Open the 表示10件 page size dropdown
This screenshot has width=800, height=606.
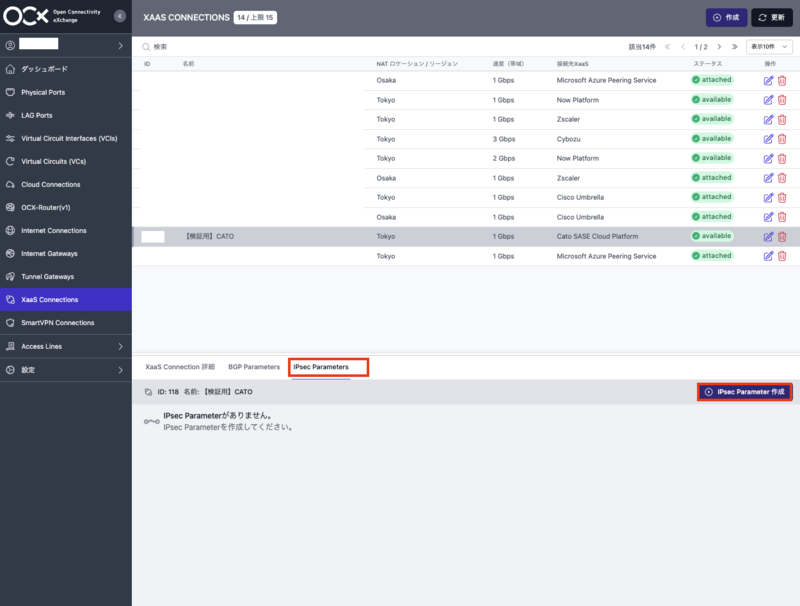tap(769, 46)
